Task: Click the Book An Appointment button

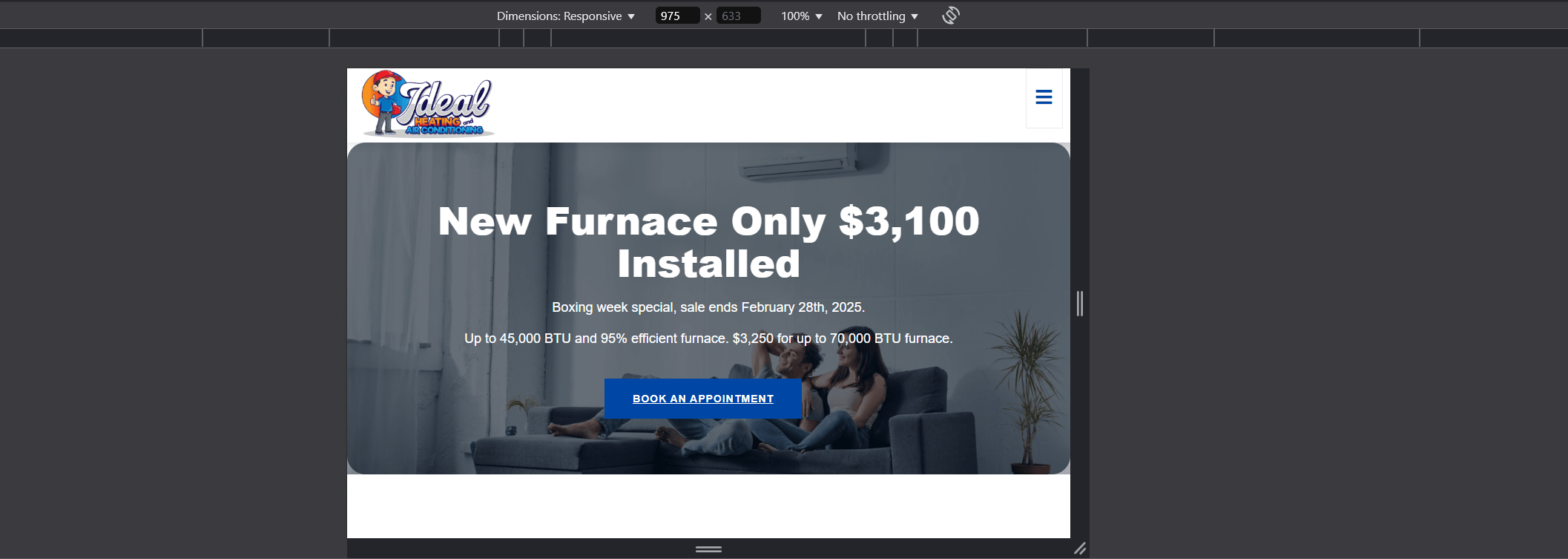Action: pyautogui.click(x=702, y=399)
